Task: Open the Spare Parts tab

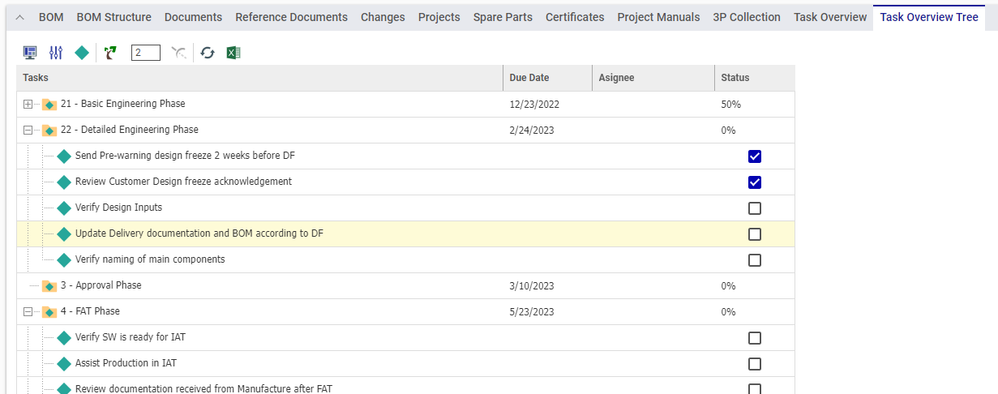Action: [503, 17]
